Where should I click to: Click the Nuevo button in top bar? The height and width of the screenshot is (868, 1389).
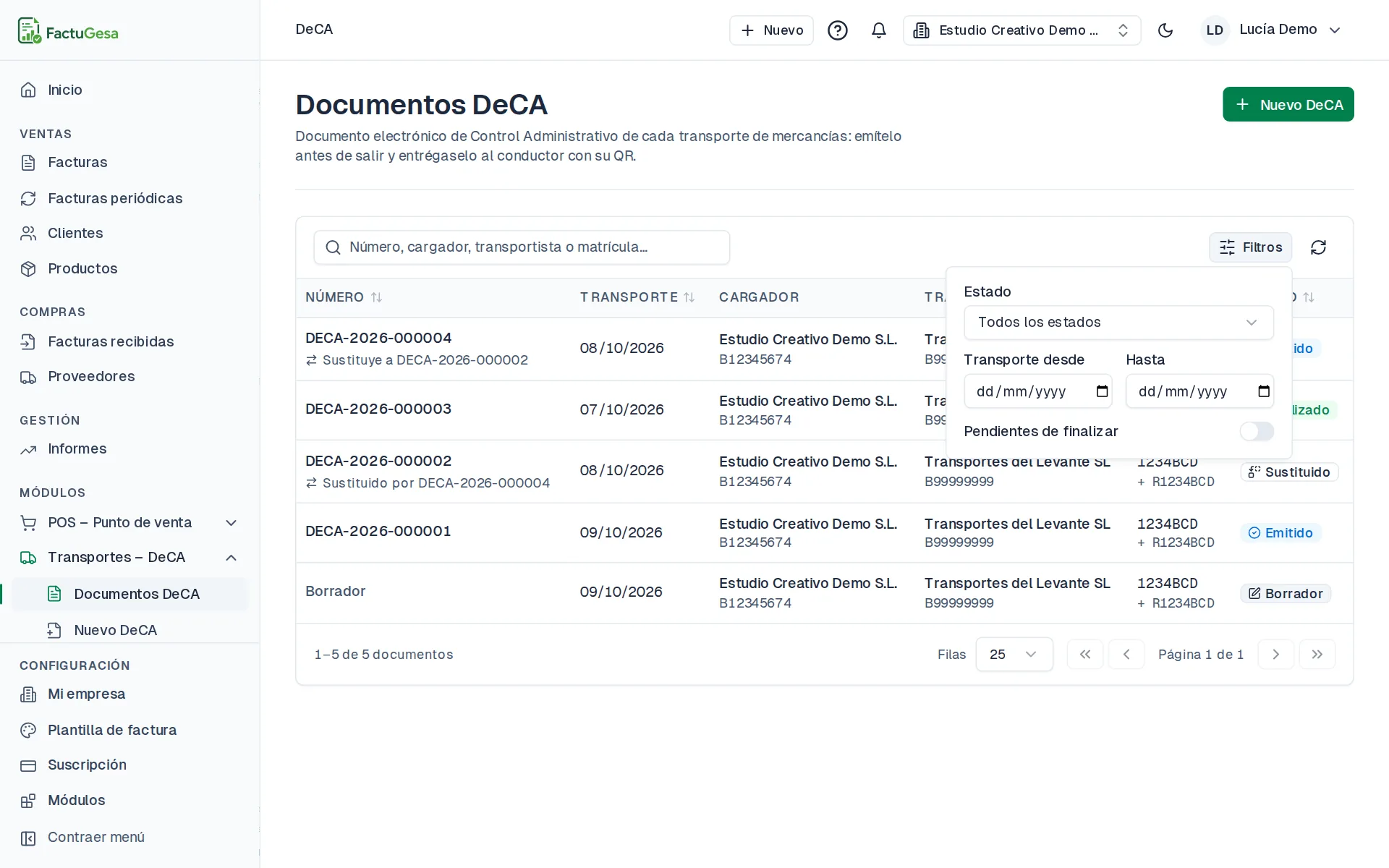click(x=771, y=30)
